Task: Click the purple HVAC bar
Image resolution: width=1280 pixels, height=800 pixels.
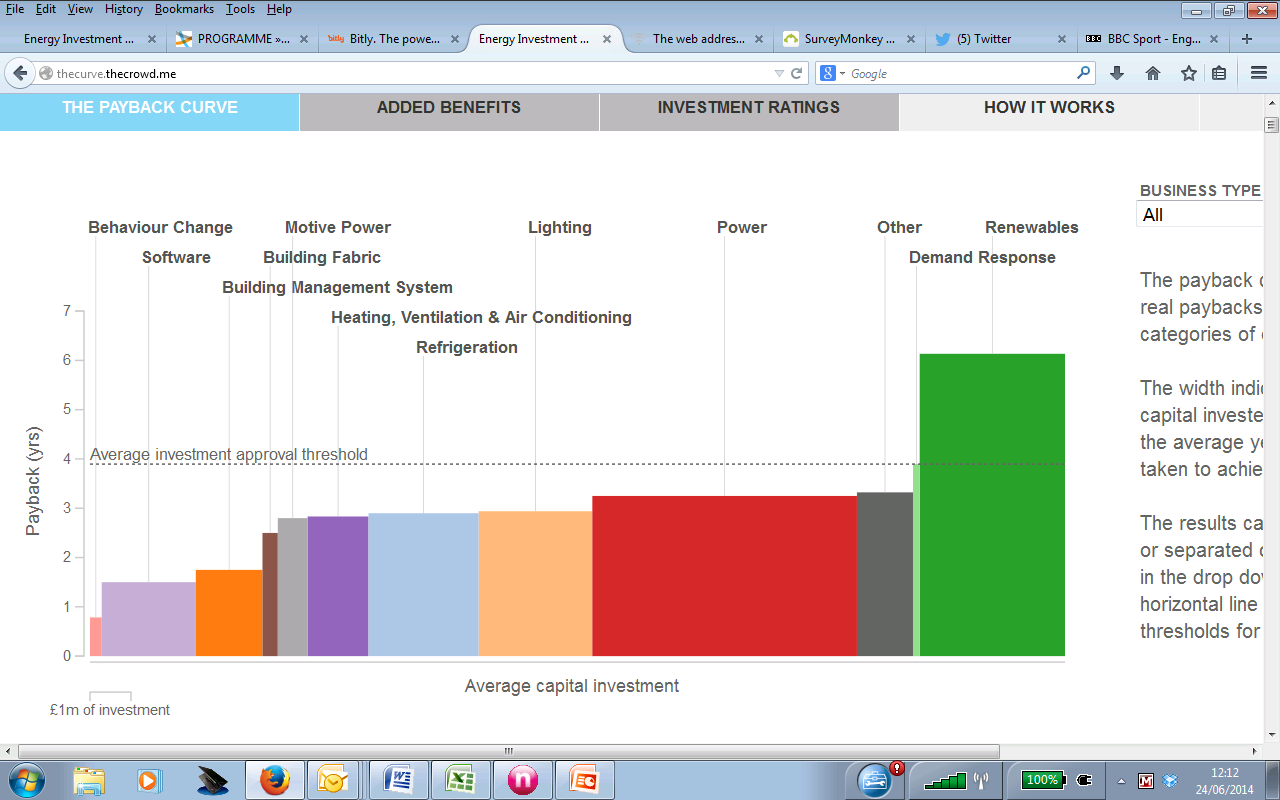Action: click(x=338, y=586)
